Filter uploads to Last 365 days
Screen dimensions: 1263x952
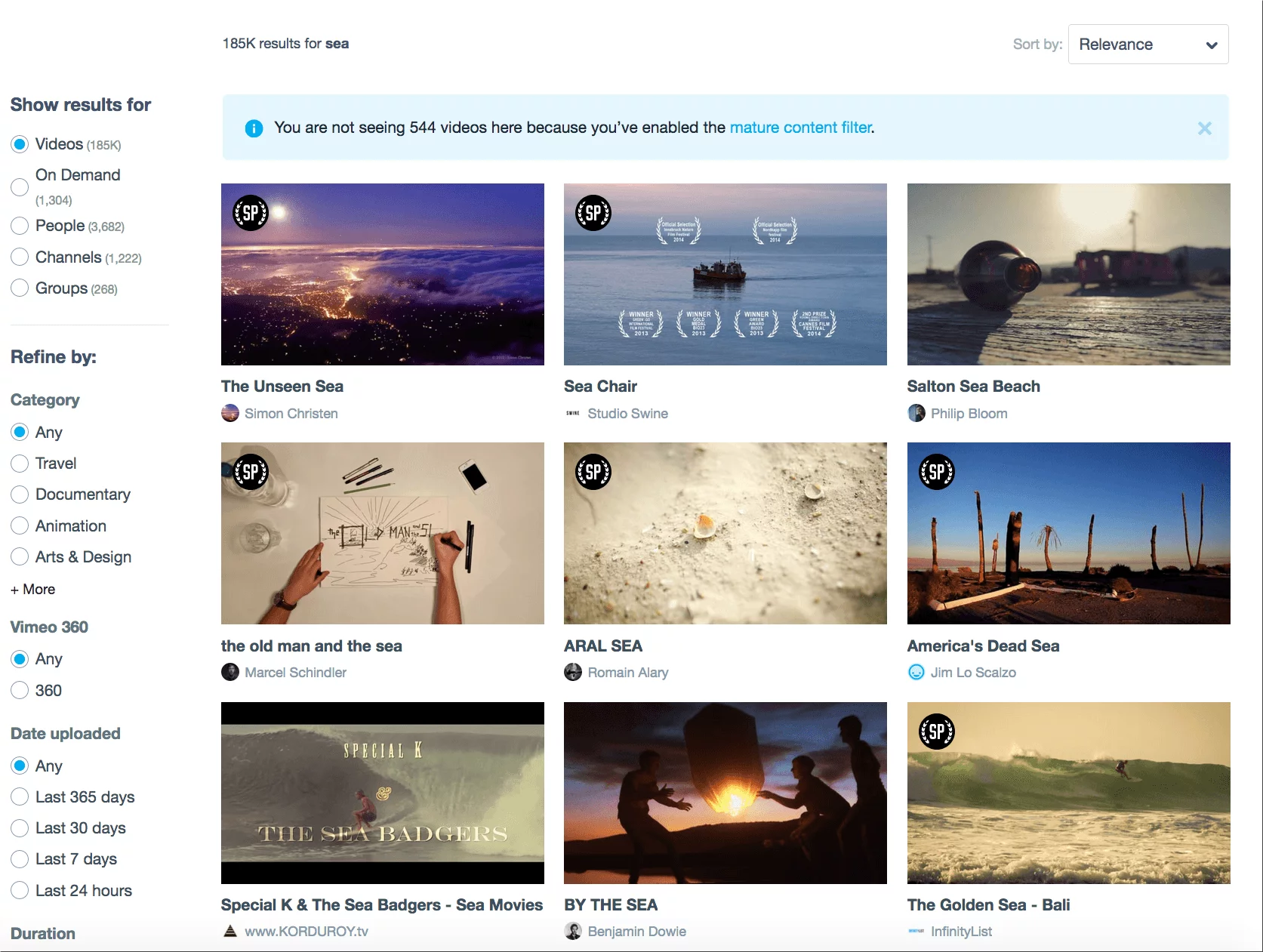[x=20, y=797]
